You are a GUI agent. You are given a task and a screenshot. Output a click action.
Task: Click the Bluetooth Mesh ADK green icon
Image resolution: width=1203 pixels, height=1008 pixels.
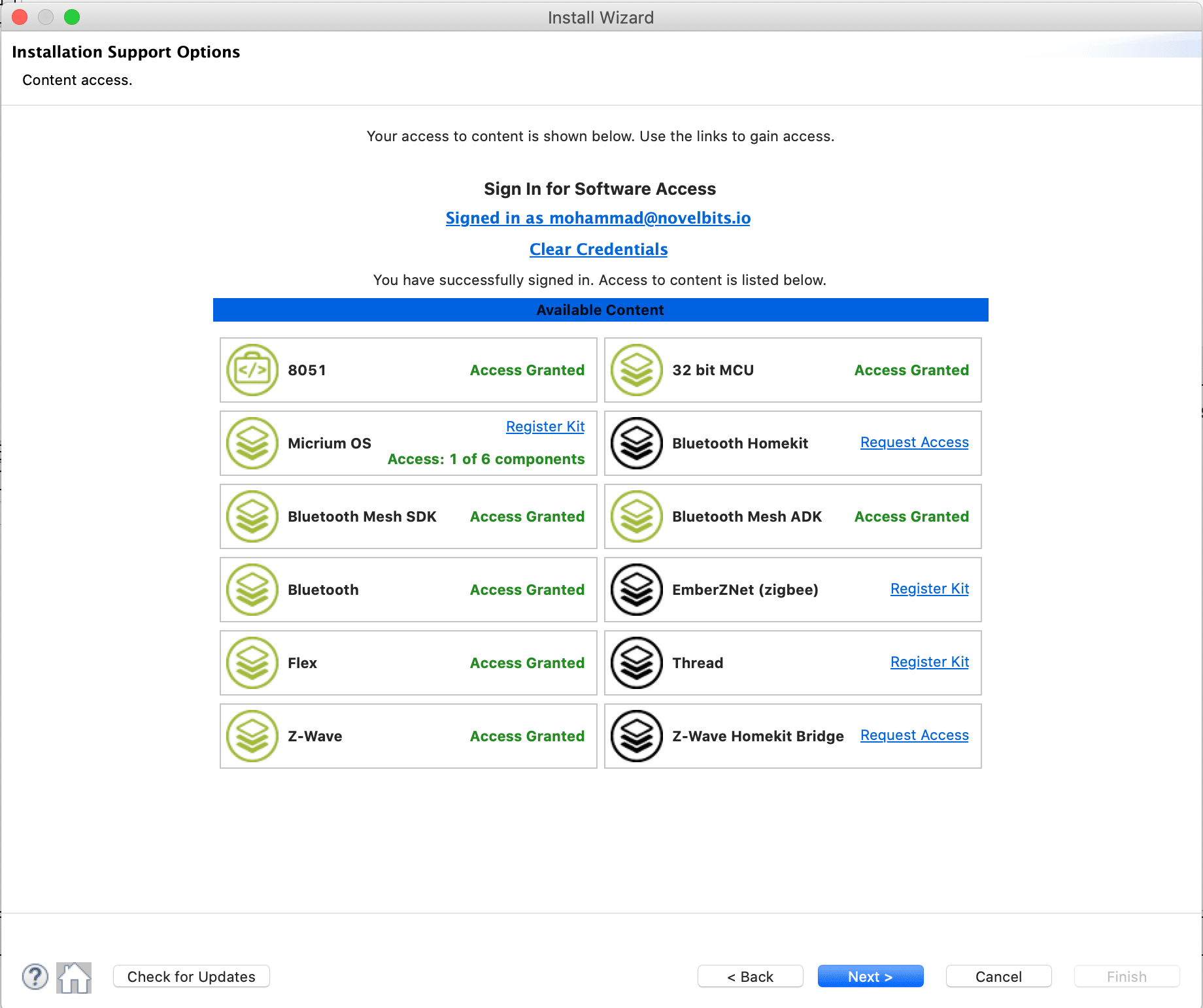tap(636, 516)
